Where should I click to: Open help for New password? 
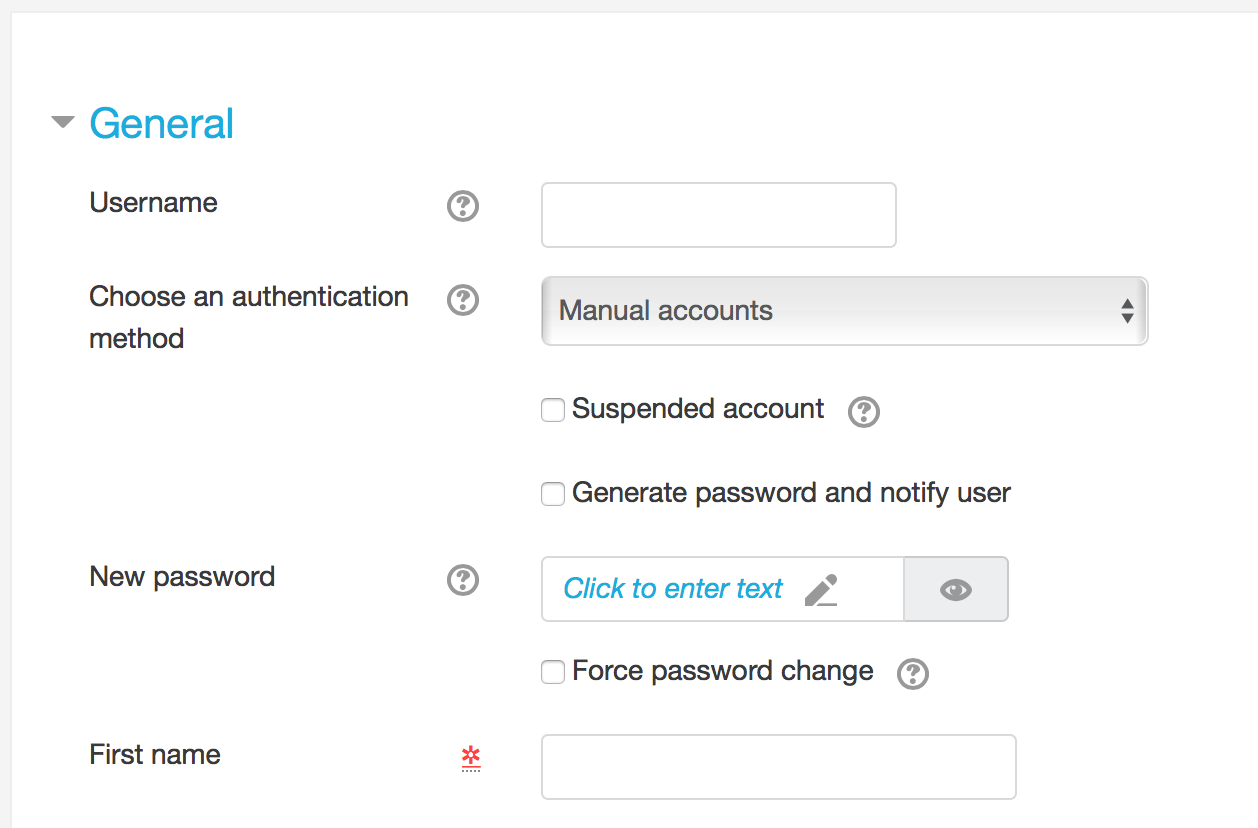462,580
